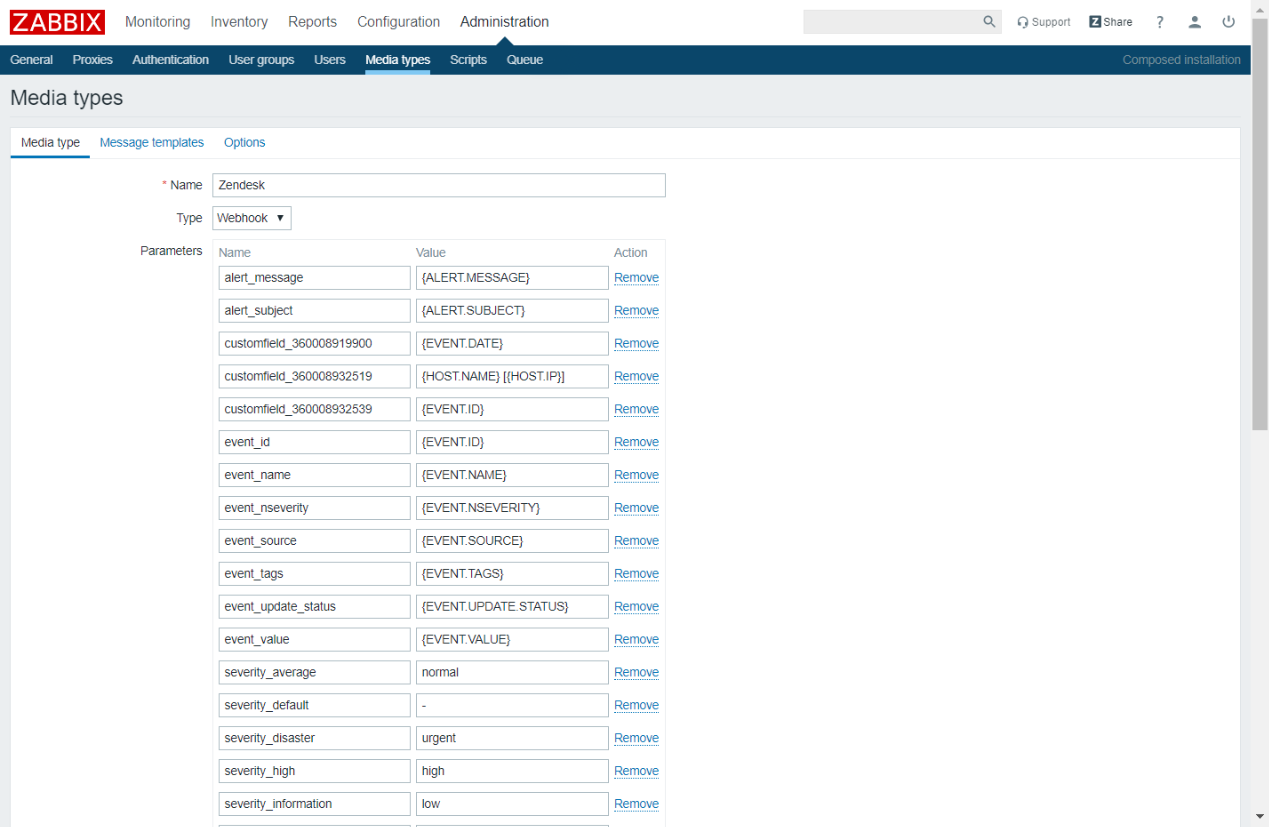Click the Name field containing Zendesk
This screenshot has height=827, width=1269.
438,185
